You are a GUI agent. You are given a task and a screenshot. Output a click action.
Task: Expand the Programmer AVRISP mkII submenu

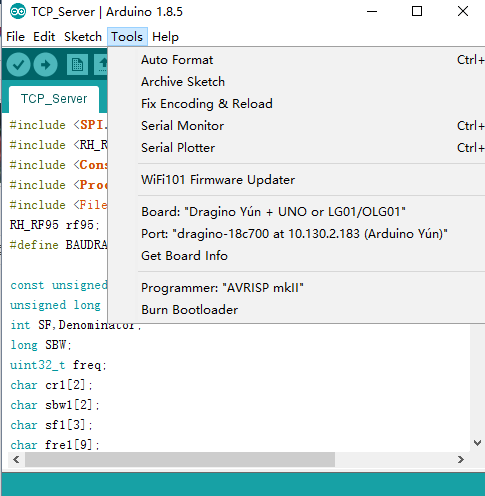(296, 288)
